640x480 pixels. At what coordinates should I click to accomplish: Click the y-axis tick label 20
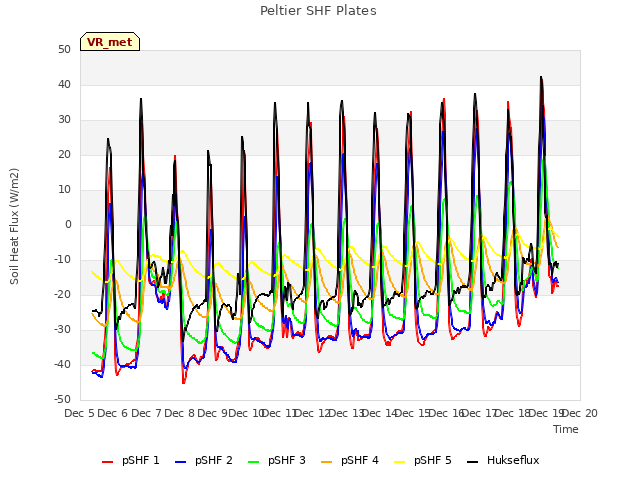click(64, 154)
